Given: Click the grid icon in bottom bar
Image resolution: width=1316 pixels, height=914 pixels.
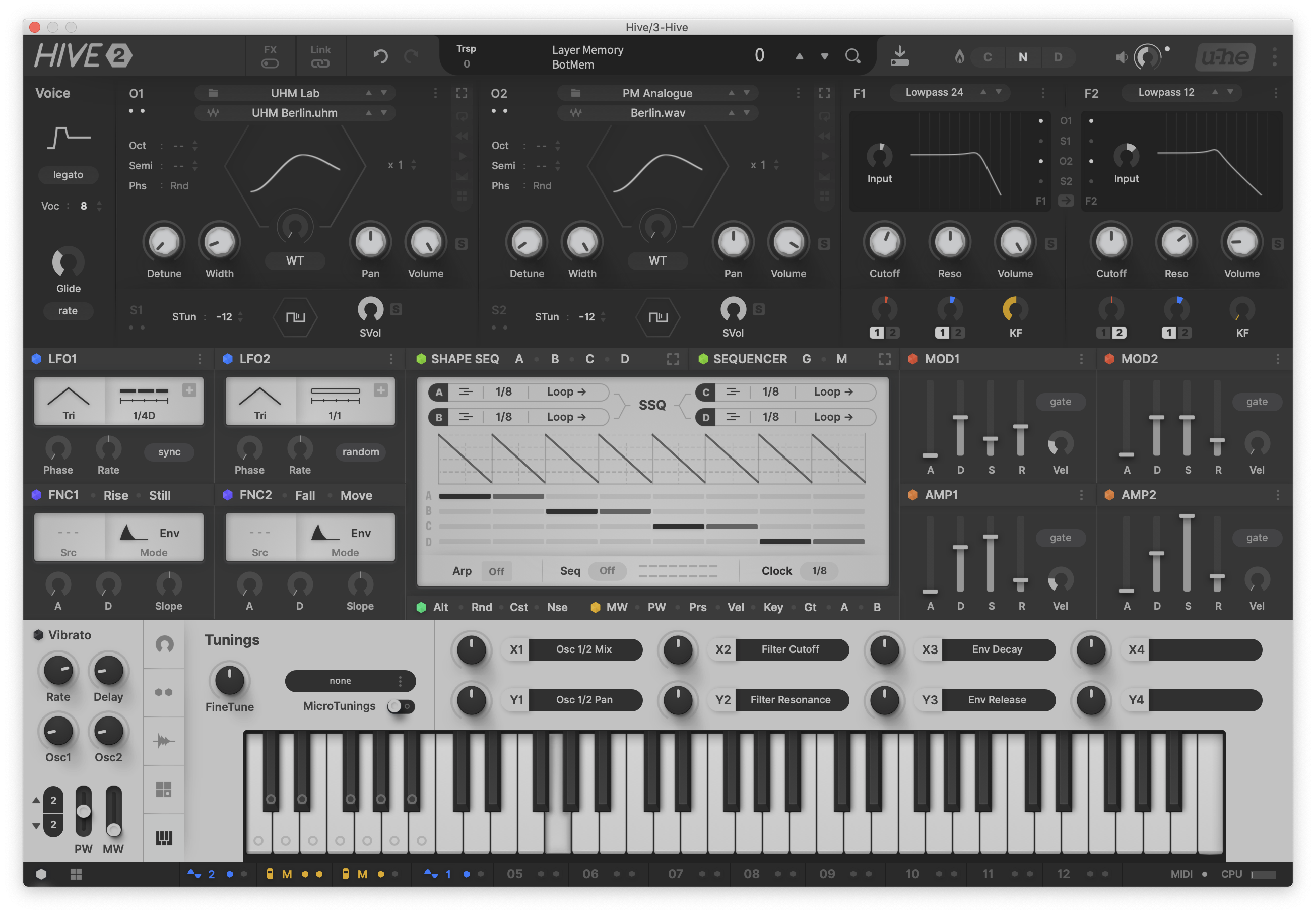Looking at the screenshot, I should (76, 874).
